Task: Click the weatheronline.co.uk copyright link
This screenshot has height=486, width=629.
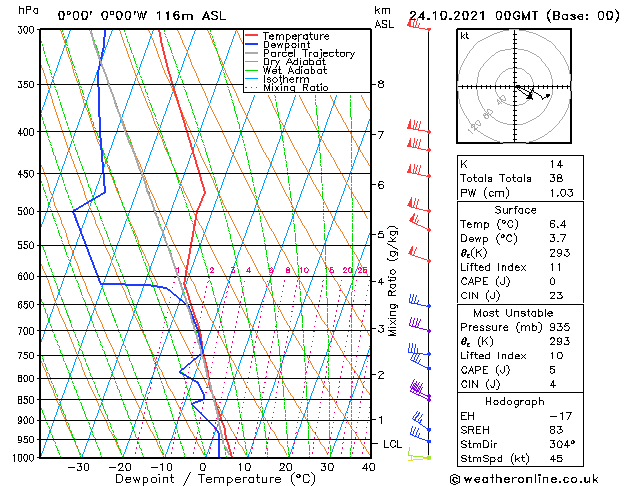Action: 524,479
